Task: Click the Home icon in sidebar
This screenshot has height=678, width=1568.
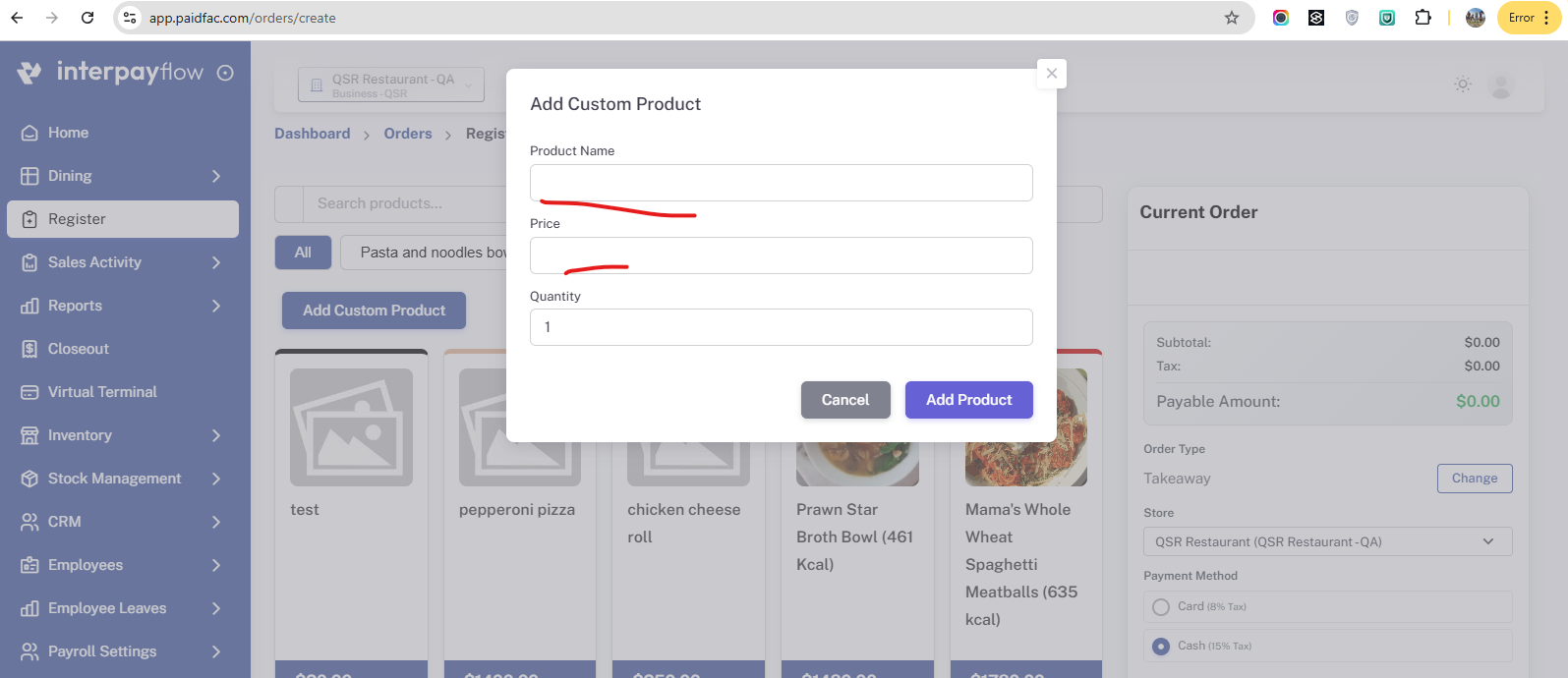Action: (x=29, y=133)
